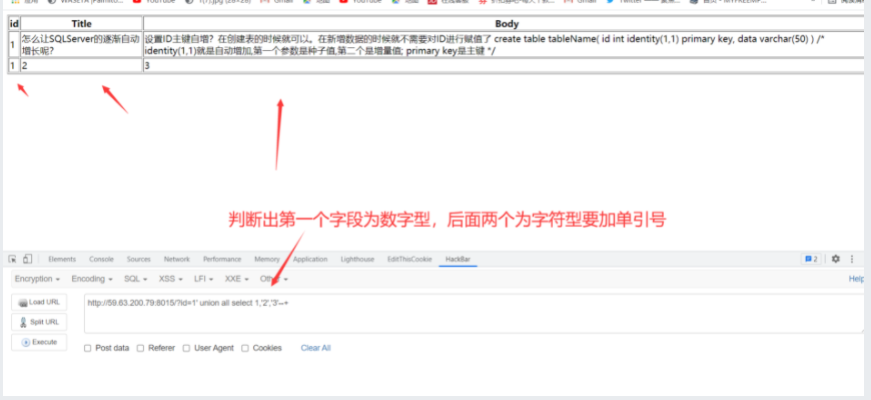Expand the Encoding dropdown menu

click(x=92, y=279)
